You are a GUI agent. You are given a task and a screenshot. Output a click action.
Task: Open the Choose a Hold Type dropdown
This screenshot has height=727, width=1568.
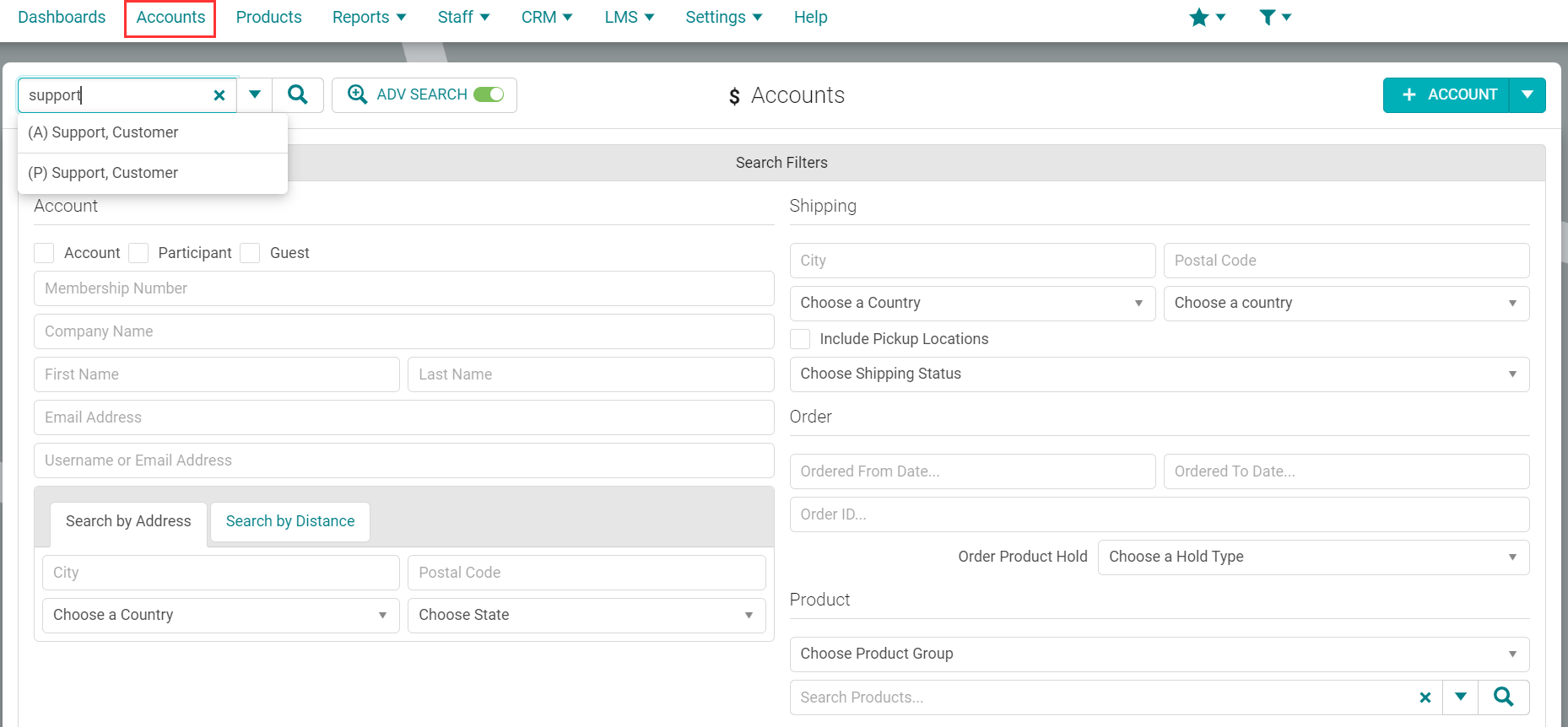(1313, 557)
